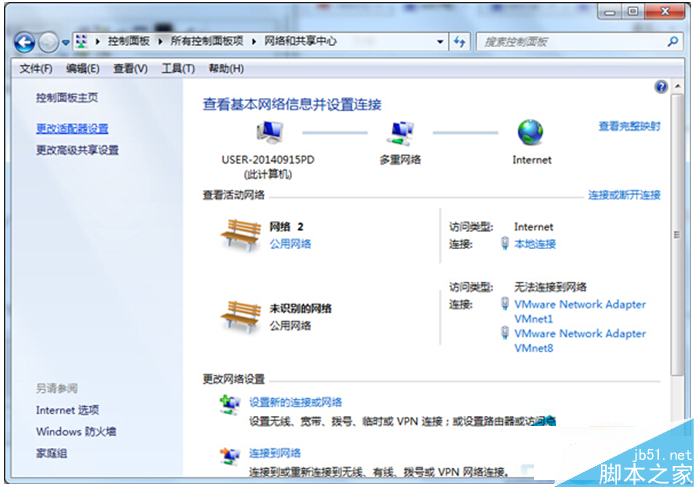Open the 本地连接 connection link
The image size is (694, 487).
(535, 243)
